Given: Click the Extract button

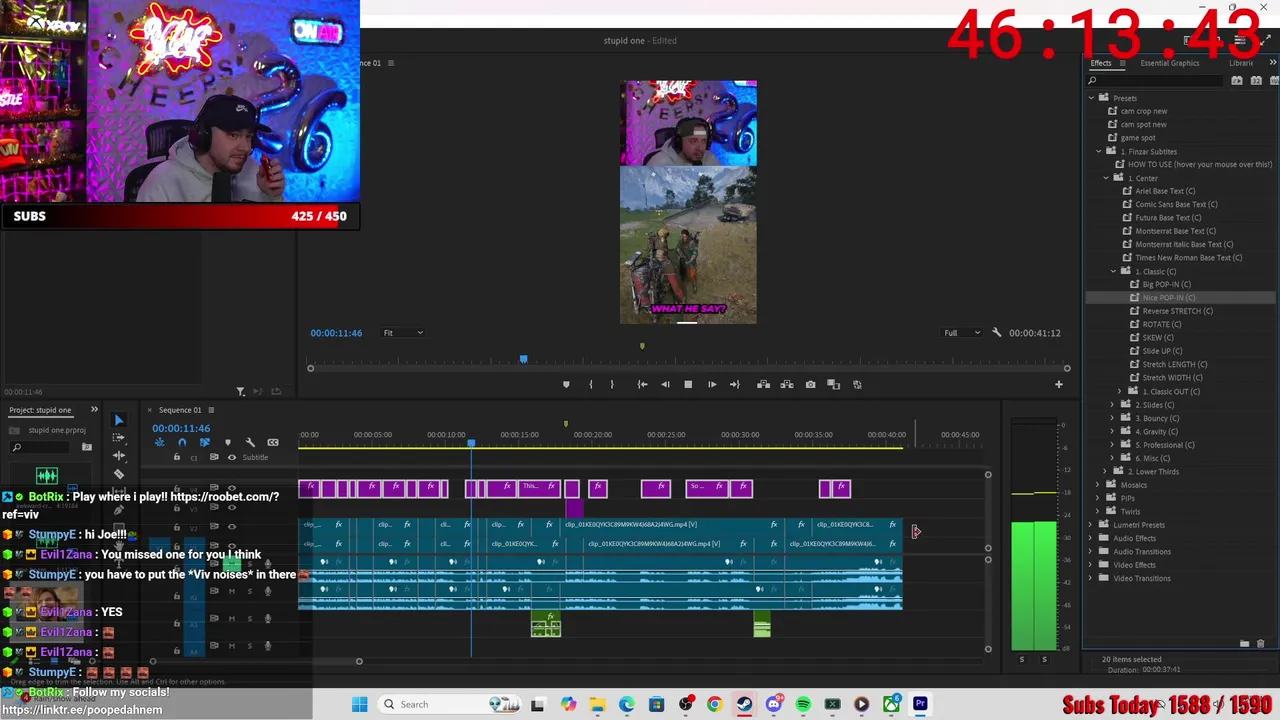Looking at the screenshot, I should (787, 384).
